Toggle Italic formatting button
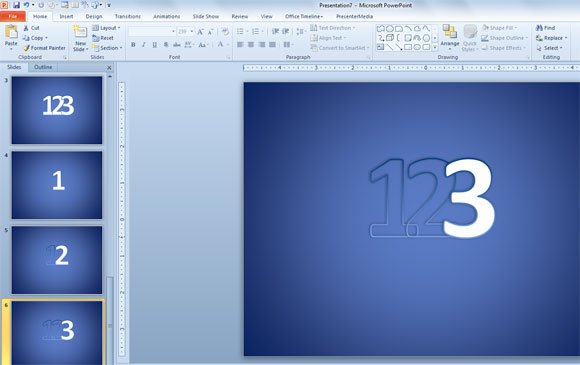 point(144,45)
